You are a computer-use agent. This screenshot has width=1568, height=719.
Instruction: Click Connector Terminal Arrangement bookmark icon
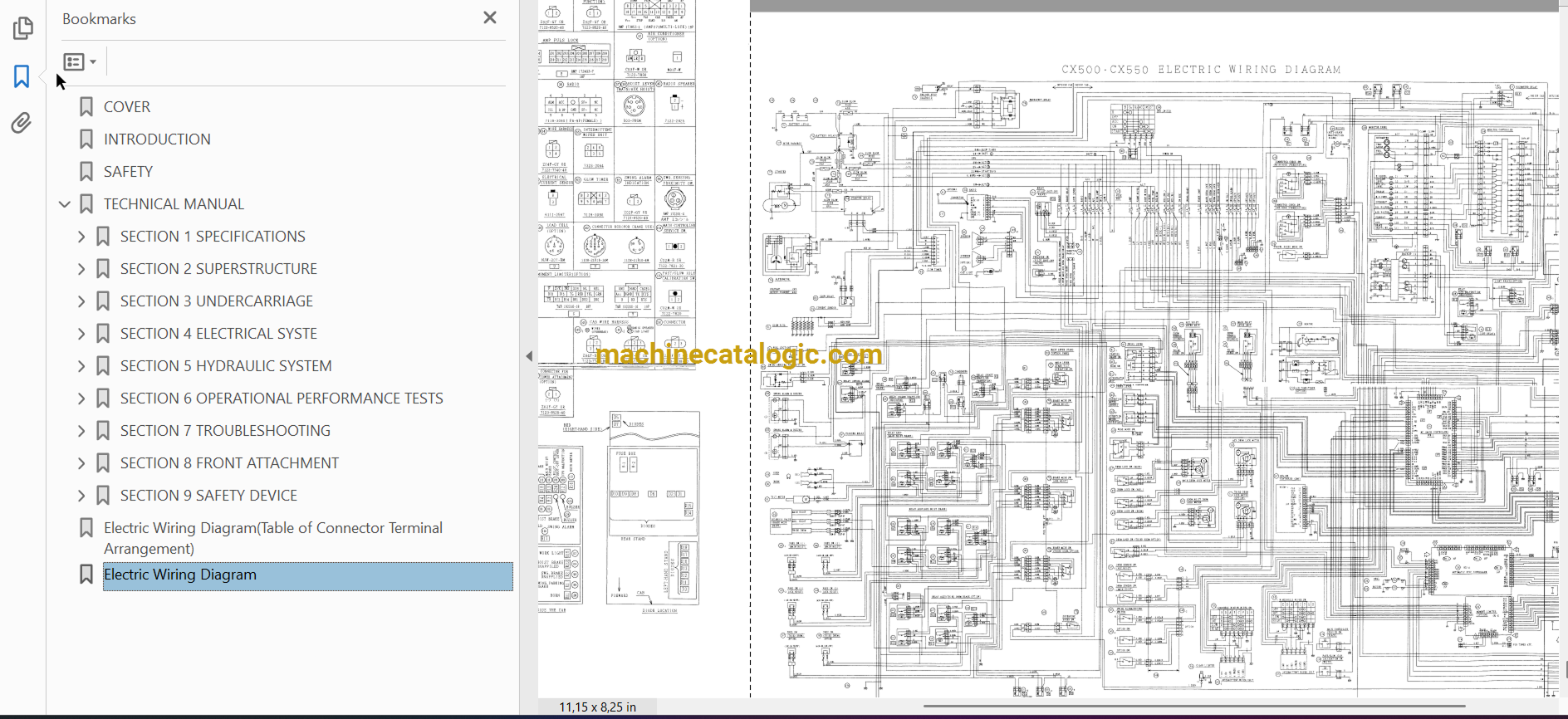click(86, 528)
